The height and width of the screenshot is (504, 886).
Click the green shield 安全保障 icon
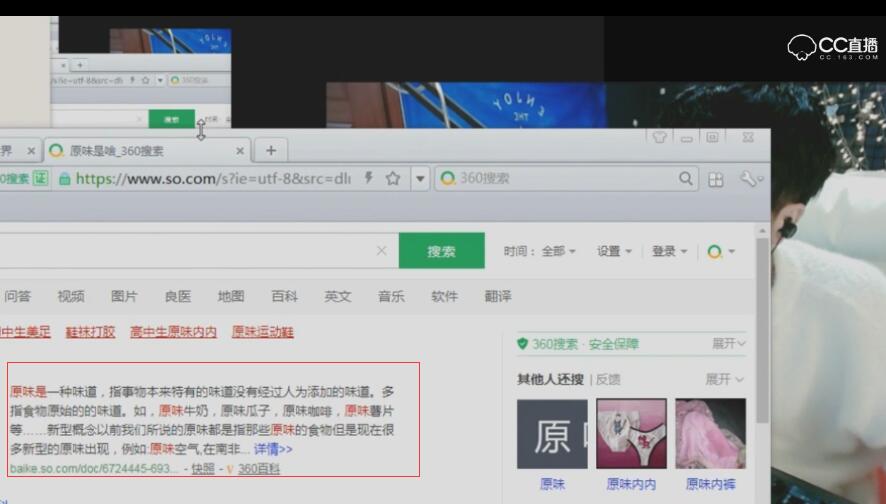pyautogui.click(x=522, y=344)
